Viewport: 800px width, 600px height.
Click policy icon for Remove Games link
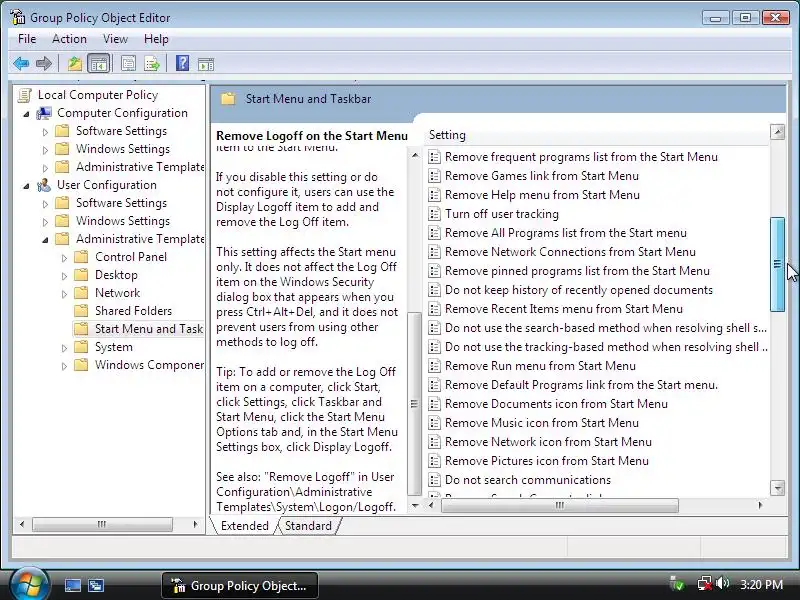tap(434, 176)
